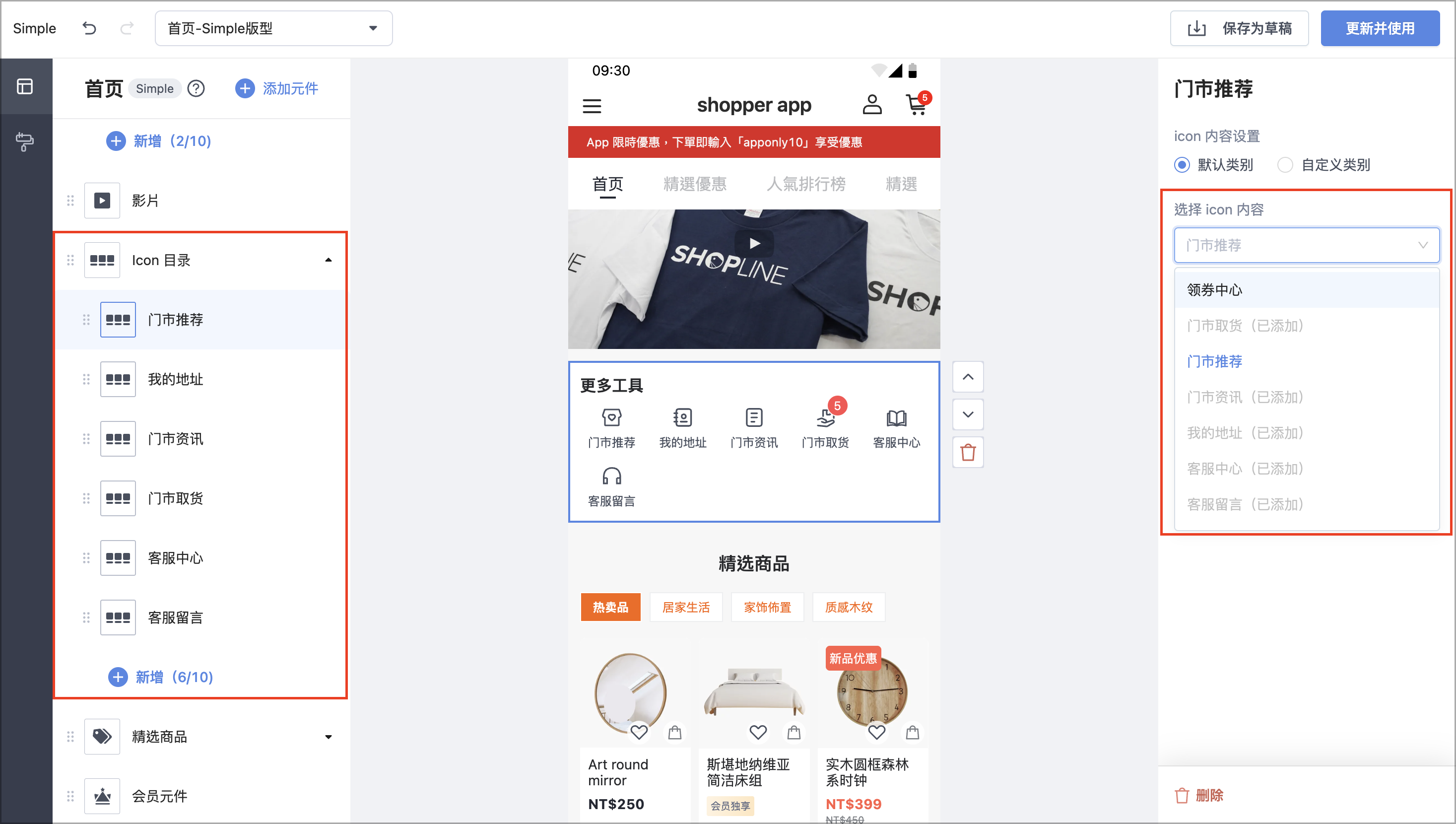
Task: Click the Icon 目录 component thumbnail icon
Action: coord(102,260)
